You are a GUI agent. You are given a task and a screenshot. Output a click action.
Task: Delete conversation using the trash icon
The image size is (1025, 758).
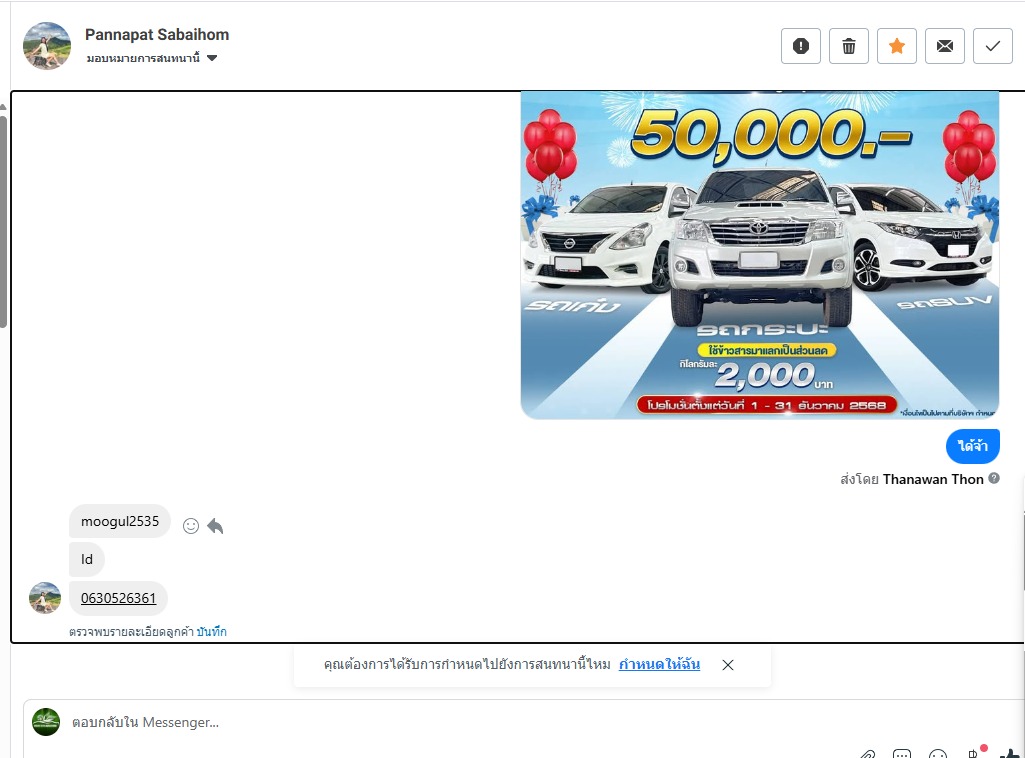849,46
